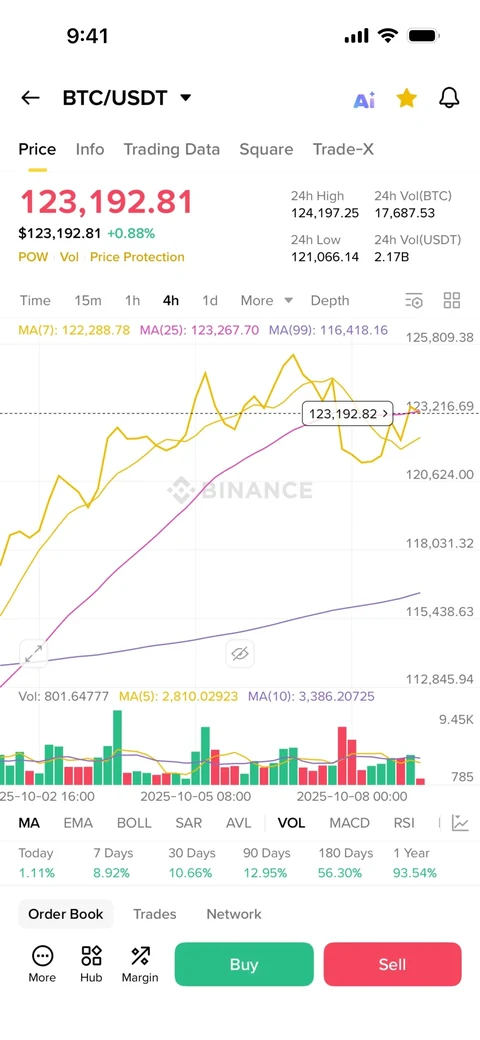Expand the BTC/USDT pair dropdown arrow
The width and height of the screenshot is (480, 1040).
tap(186, 98)
